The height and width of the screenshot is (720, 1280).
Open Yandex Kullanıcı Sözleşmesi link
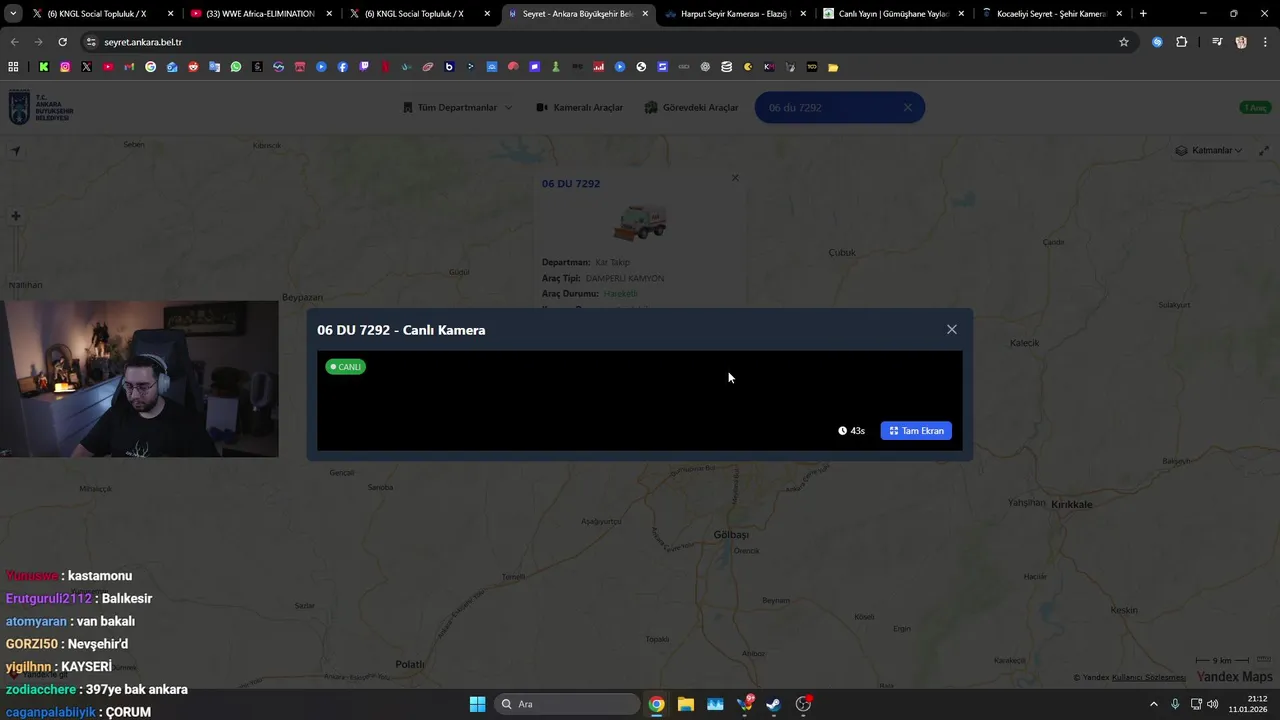tap(1148, 677)
